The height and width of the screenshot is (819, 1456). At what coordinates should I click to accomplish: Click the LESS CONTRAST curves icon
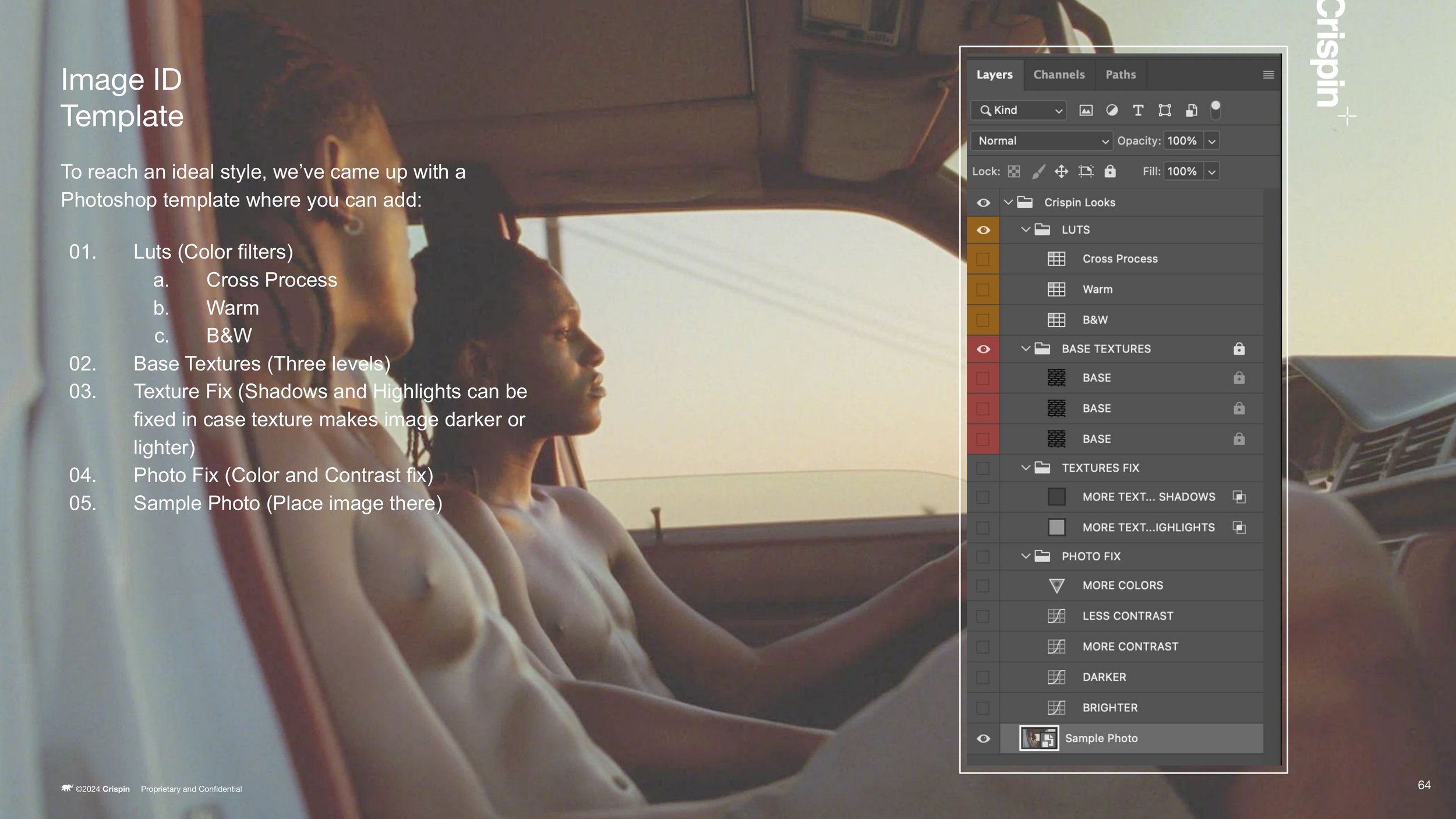tap(1056, 616)
